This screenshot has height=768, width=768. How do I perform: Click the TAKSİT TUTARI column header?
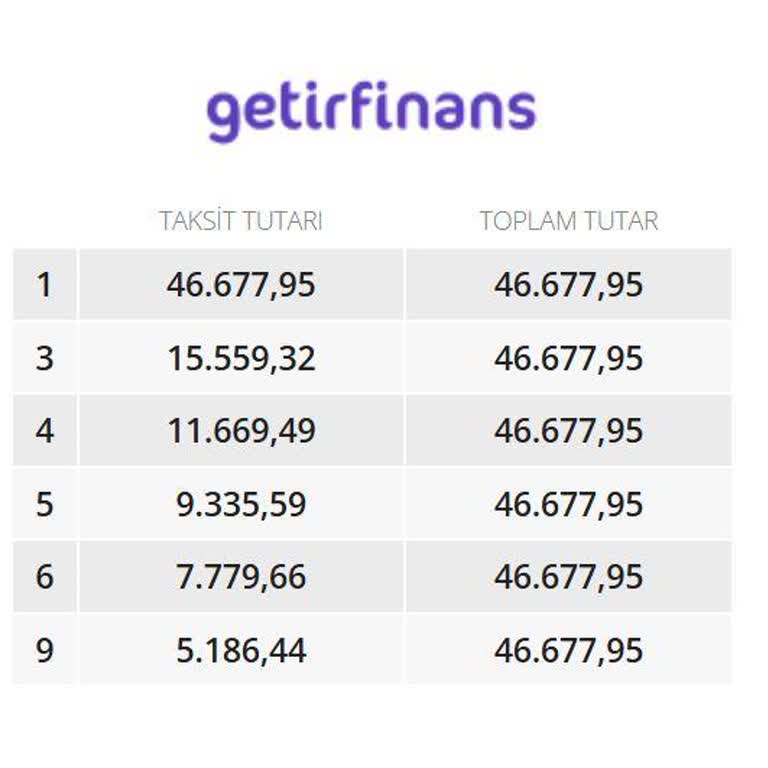point(241,221)
